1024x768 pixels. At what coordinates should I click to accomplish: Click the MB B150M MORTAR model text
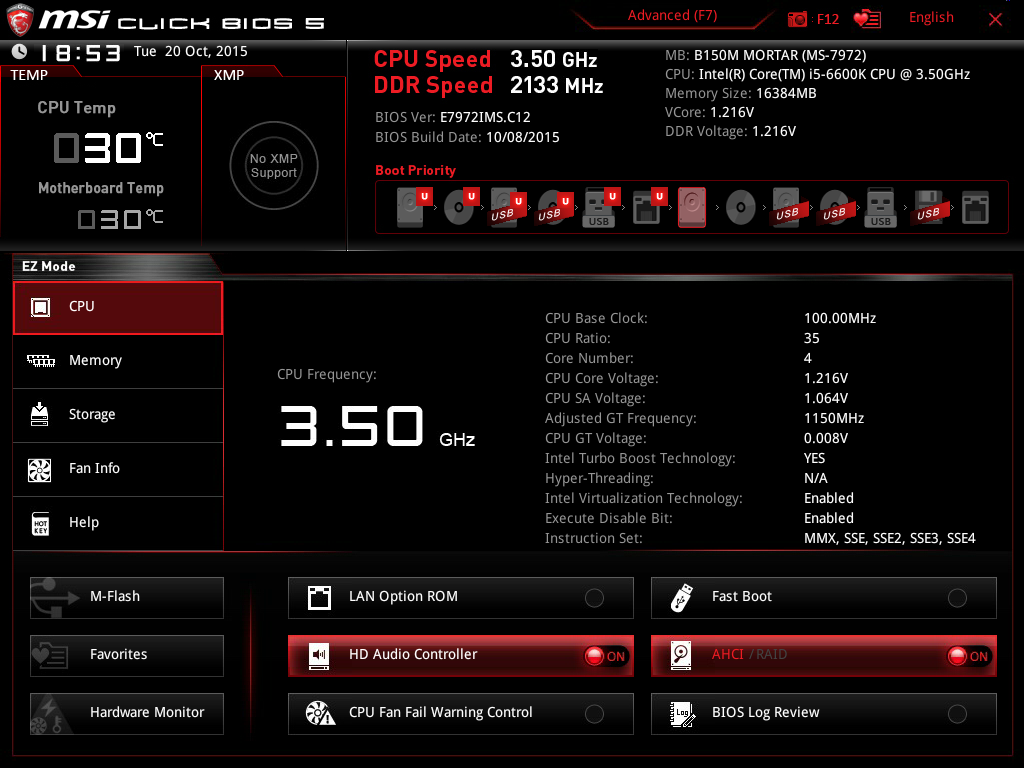765,55
